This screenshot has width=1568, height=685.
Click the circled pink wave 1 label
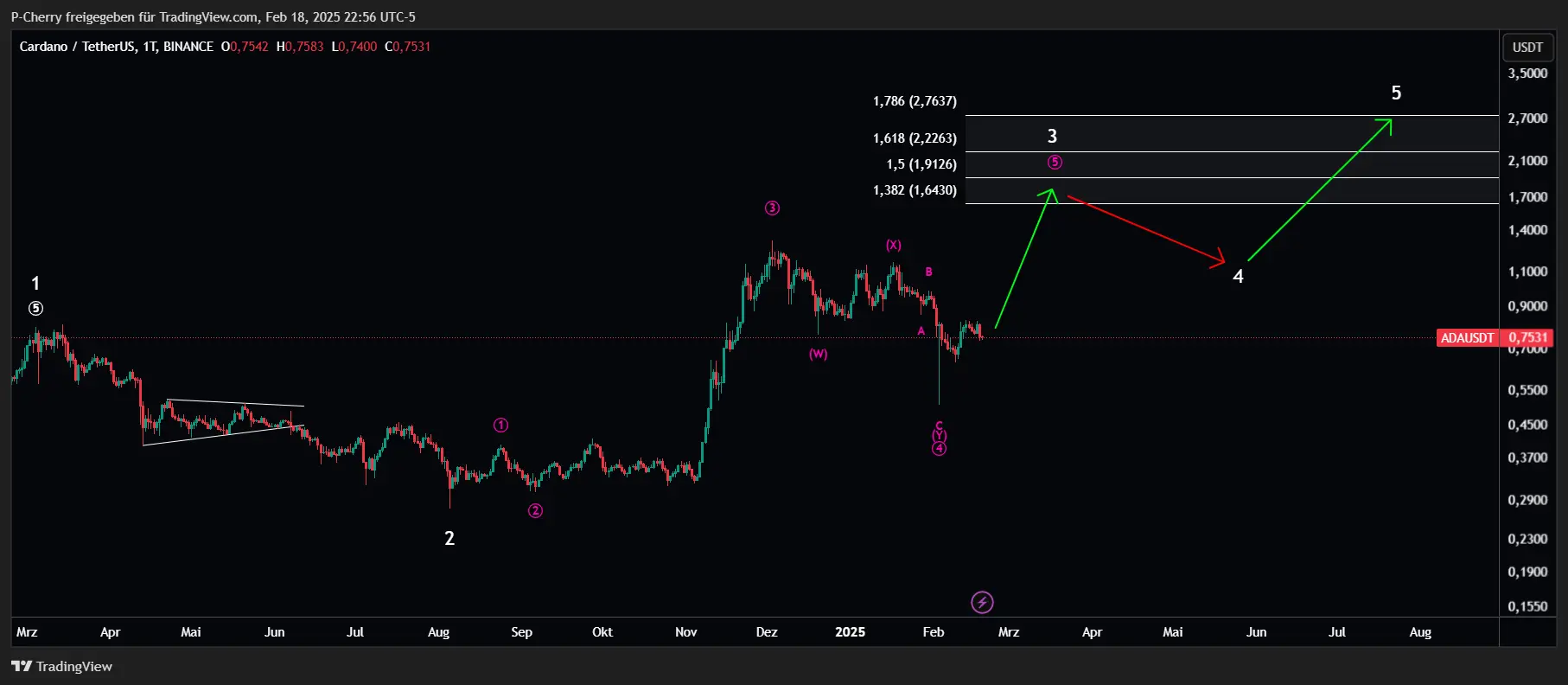(x=501, y=425)
